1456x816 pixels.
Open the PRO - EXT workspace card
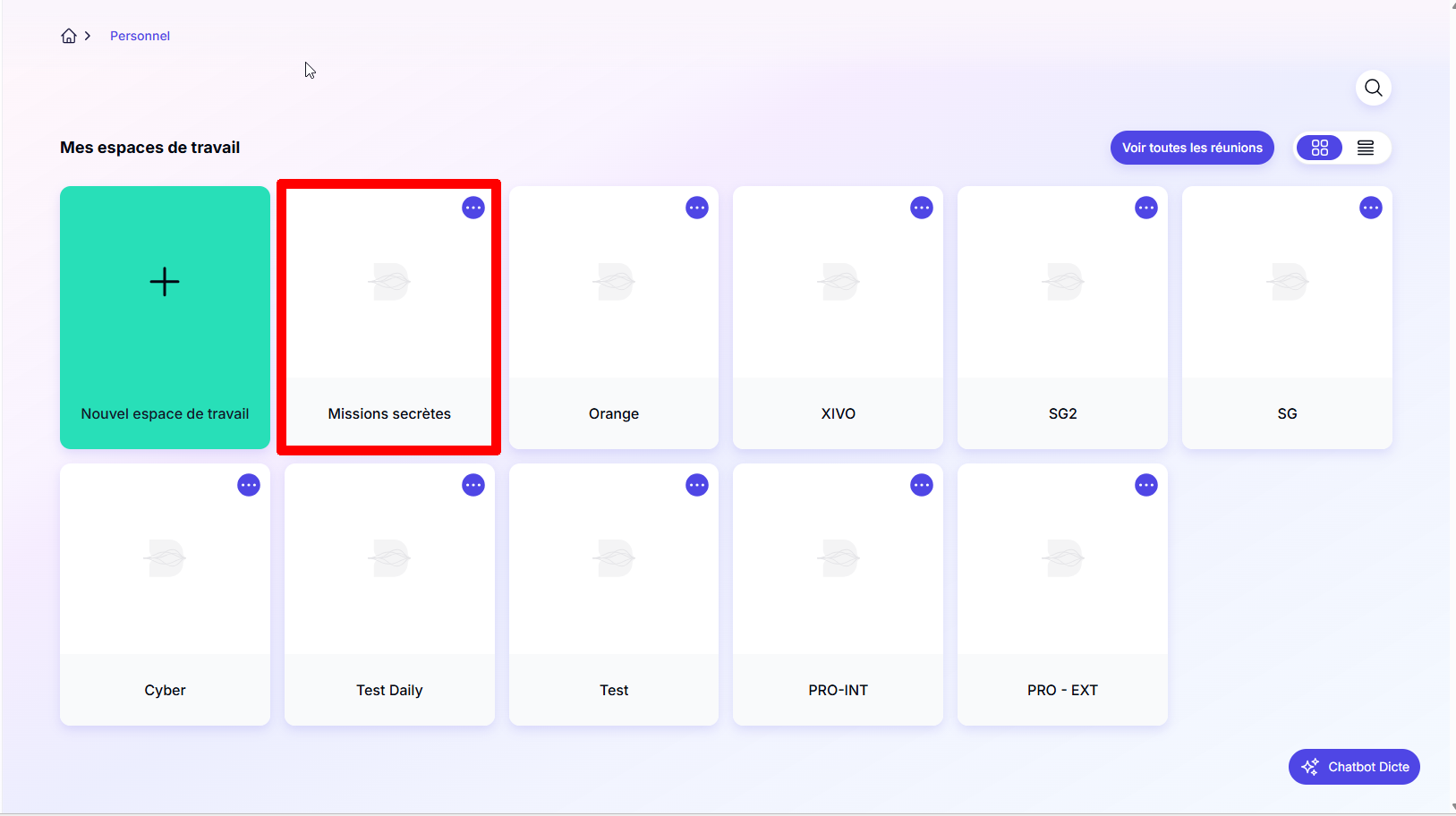click(x=1063, y=594)
